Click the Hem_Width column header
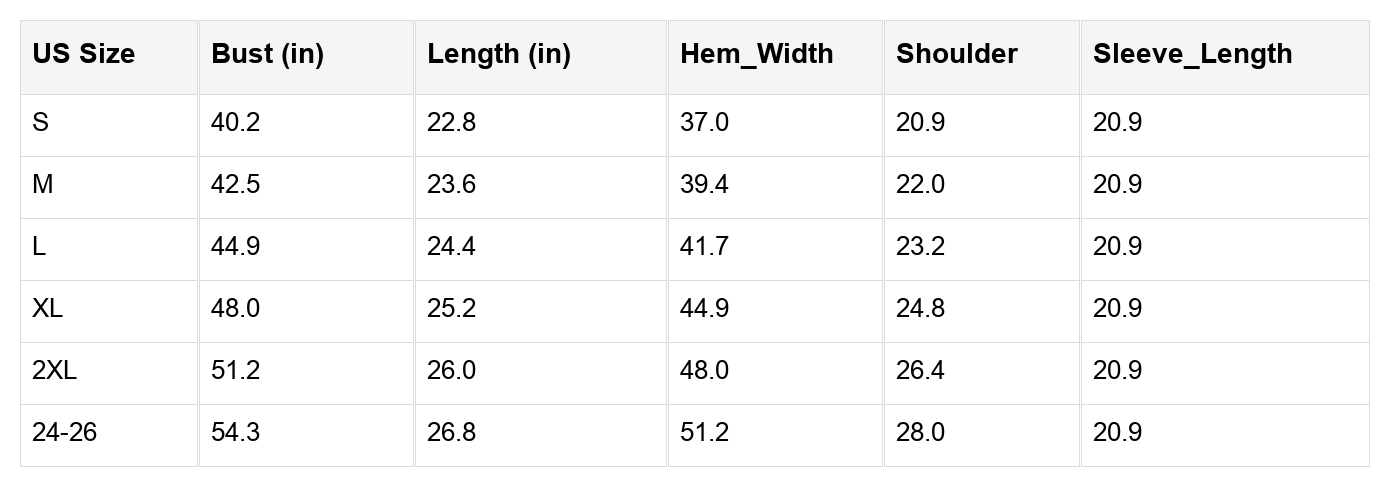The width and height of the screenshot is (1389, 486). point(756,55)
